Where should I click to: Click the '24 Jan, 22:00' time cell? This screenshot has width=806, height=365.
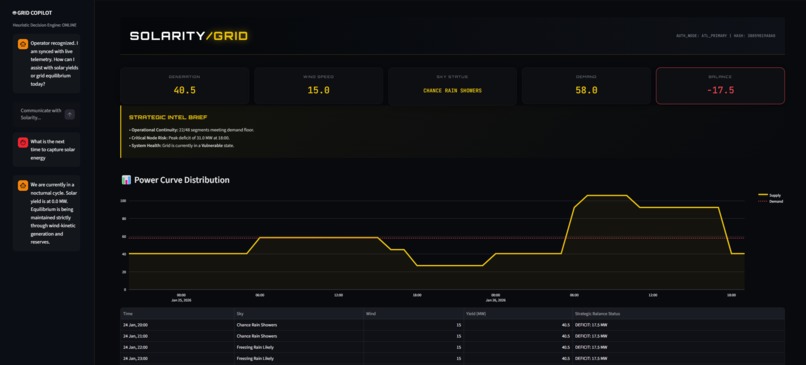pos(177,347)
